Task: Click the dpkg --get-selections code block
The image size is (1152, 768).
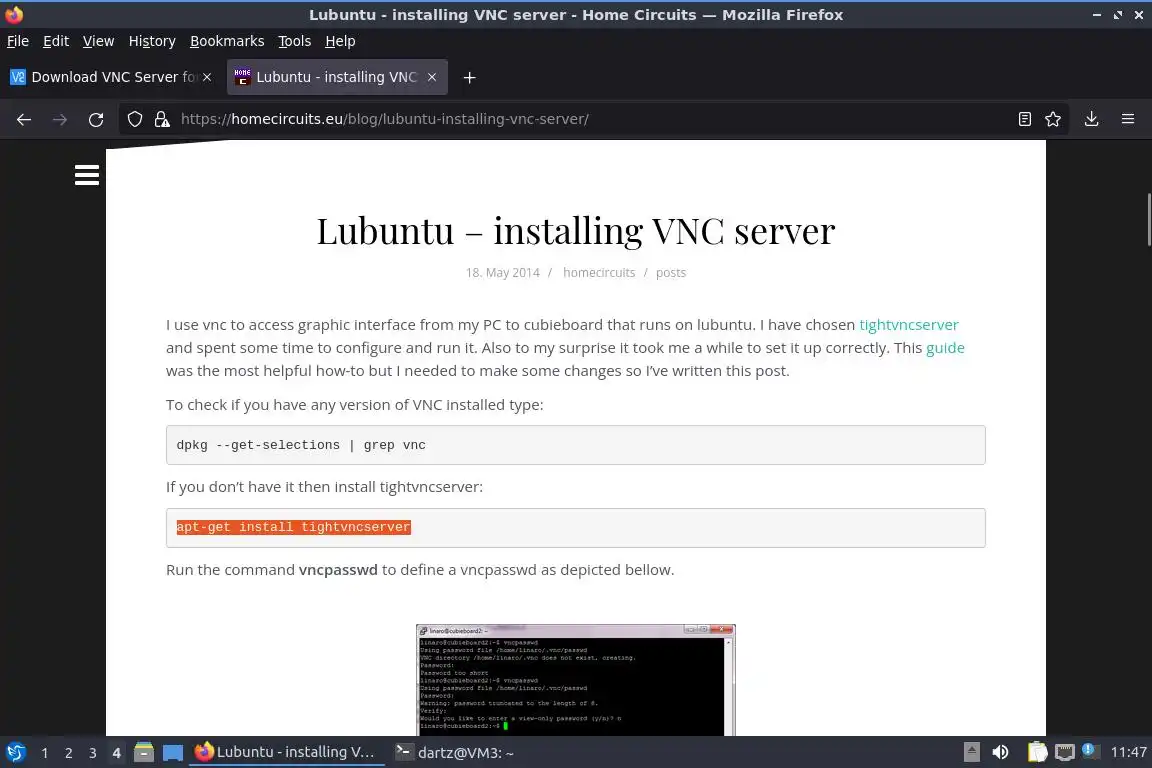Action: 575,445
